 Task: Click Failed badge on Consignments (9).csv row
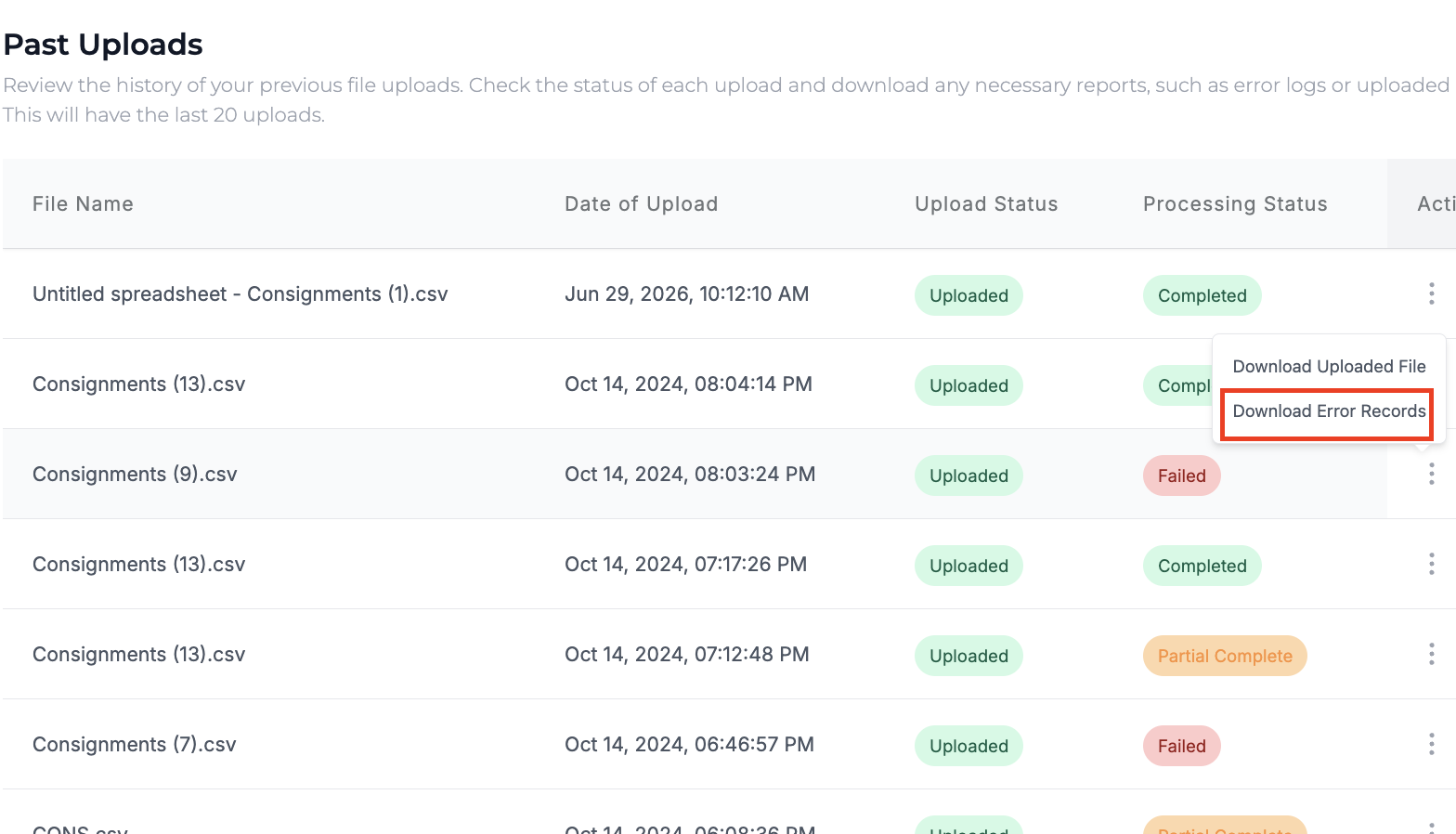pos(1181,476)
